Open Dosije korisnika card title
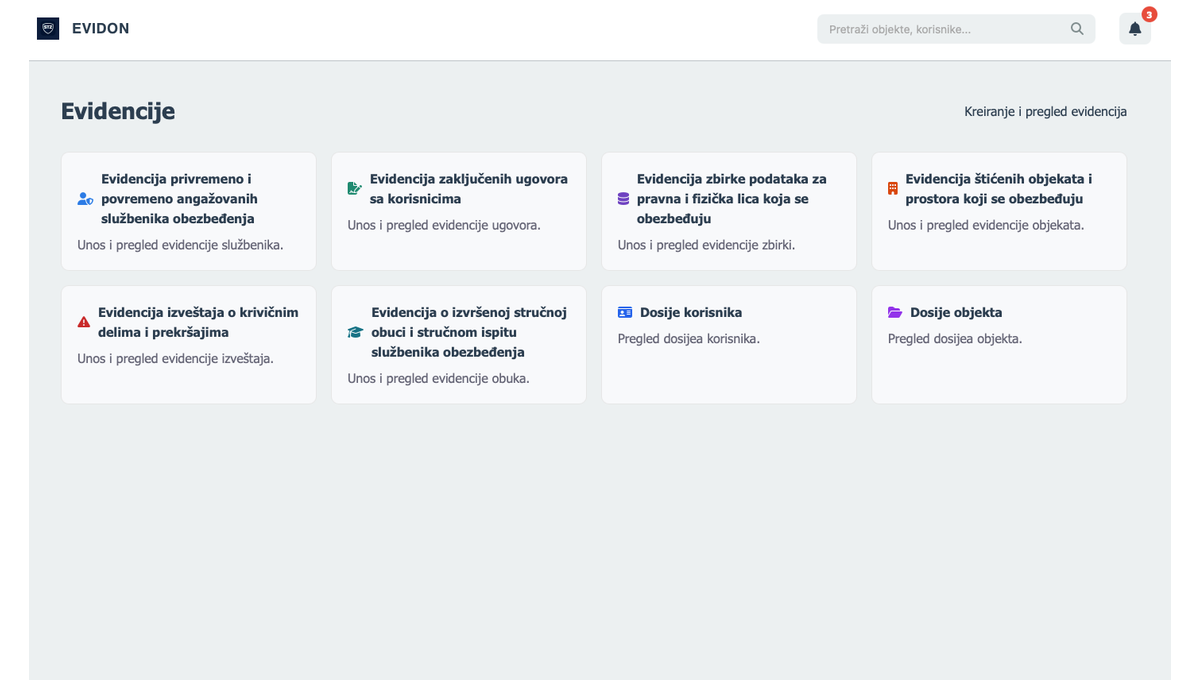 (691, 312)
